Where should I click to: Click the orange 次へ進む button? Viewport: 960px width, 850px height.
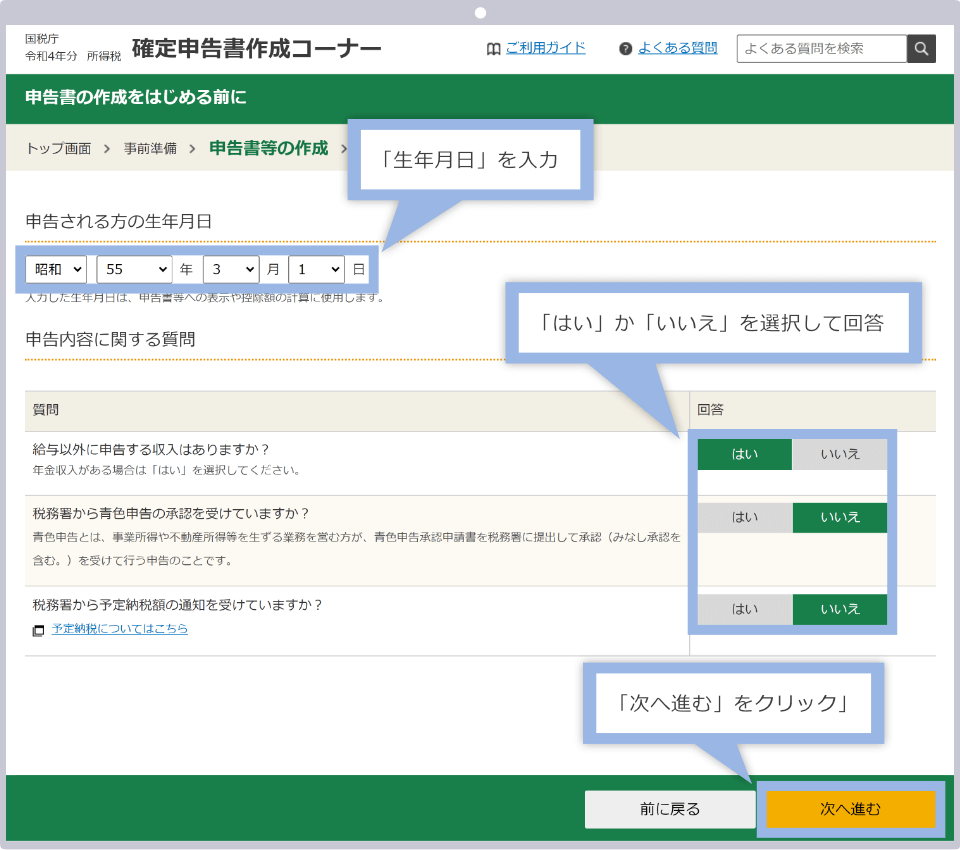[850, 810]
